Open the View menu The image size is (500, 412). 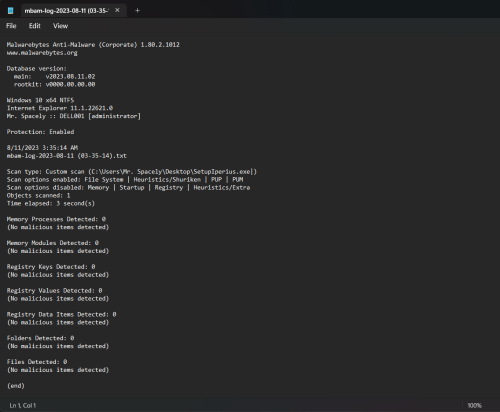(60, 26)
